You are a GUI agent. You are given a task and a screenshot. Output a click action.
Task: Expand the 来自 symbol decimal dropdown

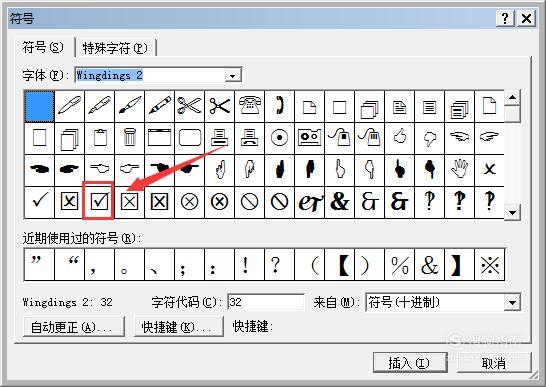tap(512, 302)
